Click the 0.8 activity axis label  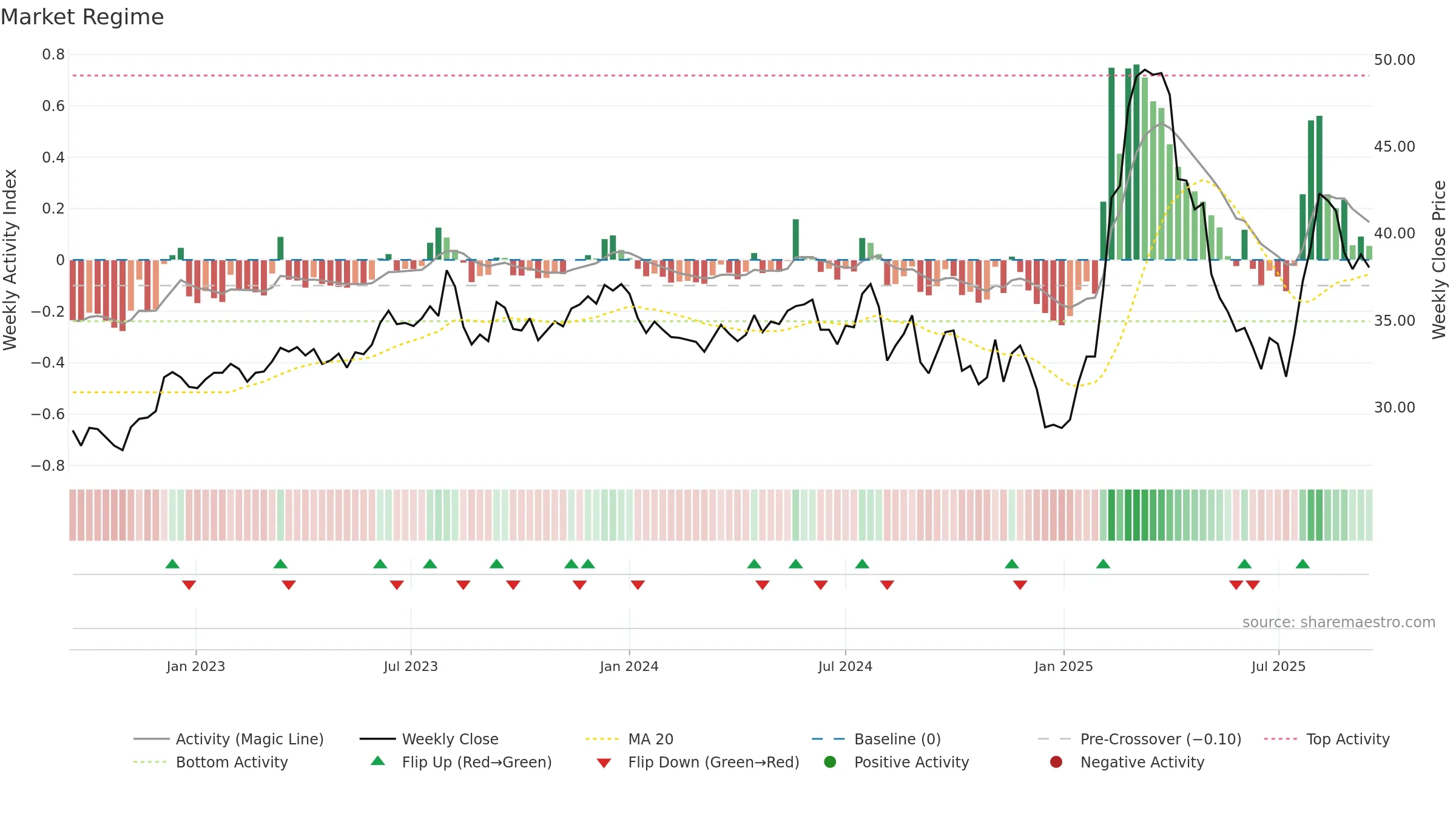(x=53, y=55)
